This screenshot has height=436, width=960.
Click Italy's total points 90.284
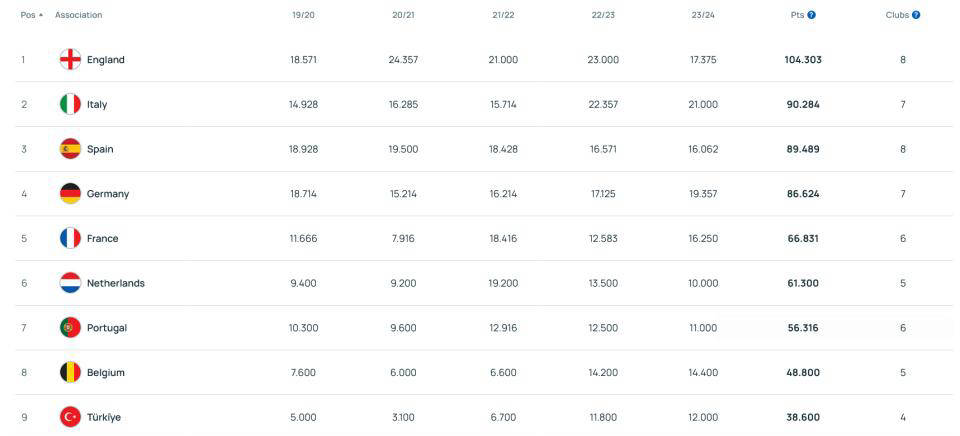click(x=803, y=104)
